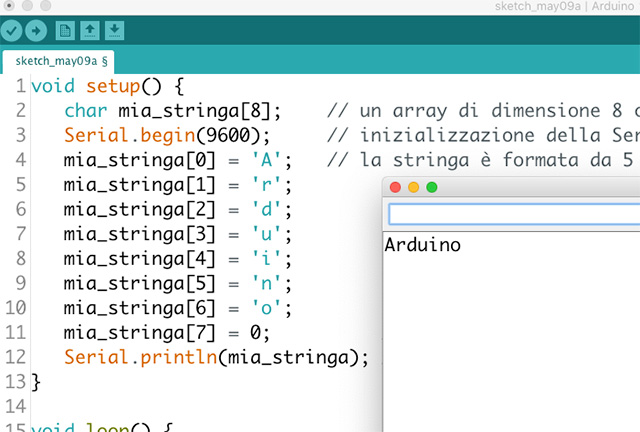Click "mia_stringa[2] = 'd';" line
Screen dimensions: 640x432
click(178, 209)
